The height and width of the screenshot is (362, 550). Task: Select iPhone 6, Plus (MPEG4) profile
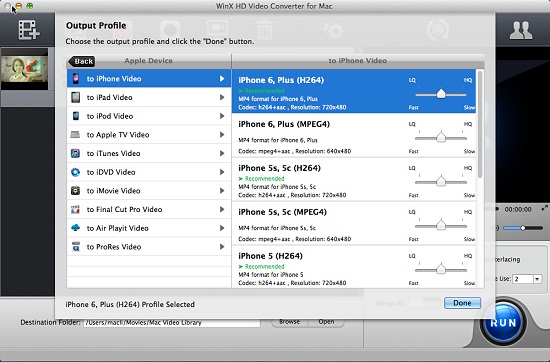click(354, 136)
